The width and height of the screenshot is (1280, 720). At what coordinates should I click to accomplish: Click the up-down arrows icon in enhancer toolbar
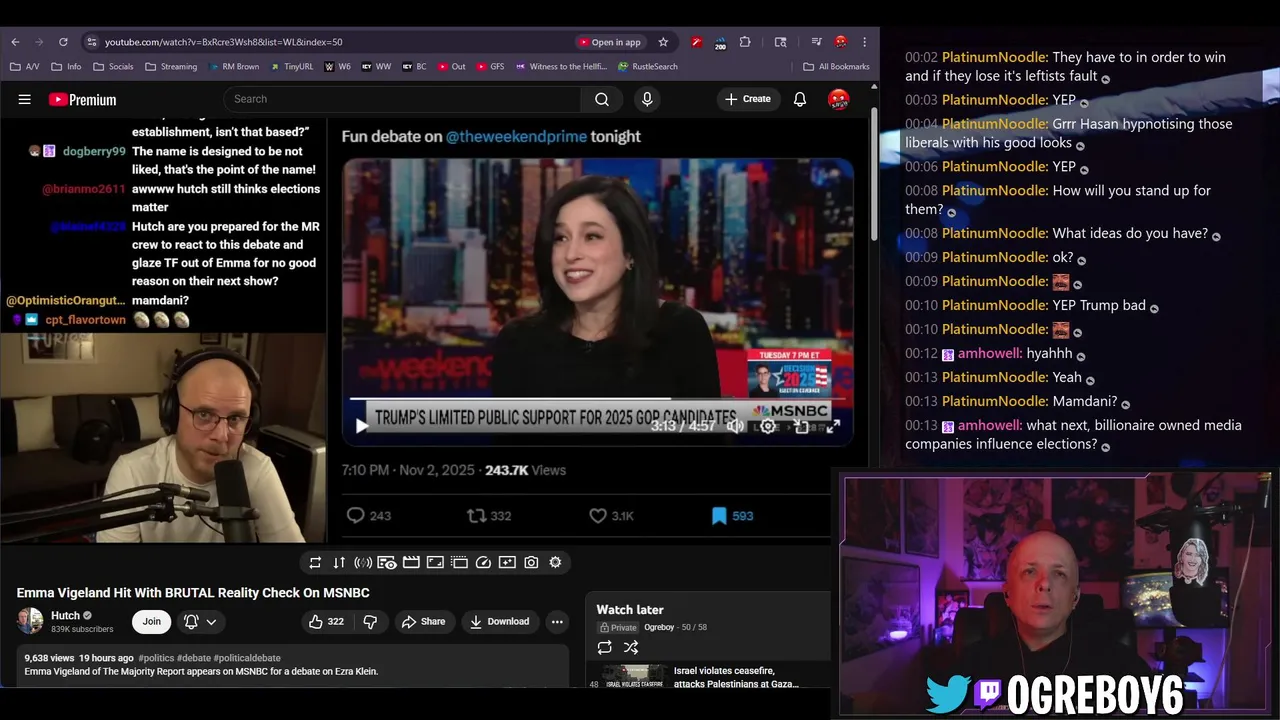tap(339, 563)
